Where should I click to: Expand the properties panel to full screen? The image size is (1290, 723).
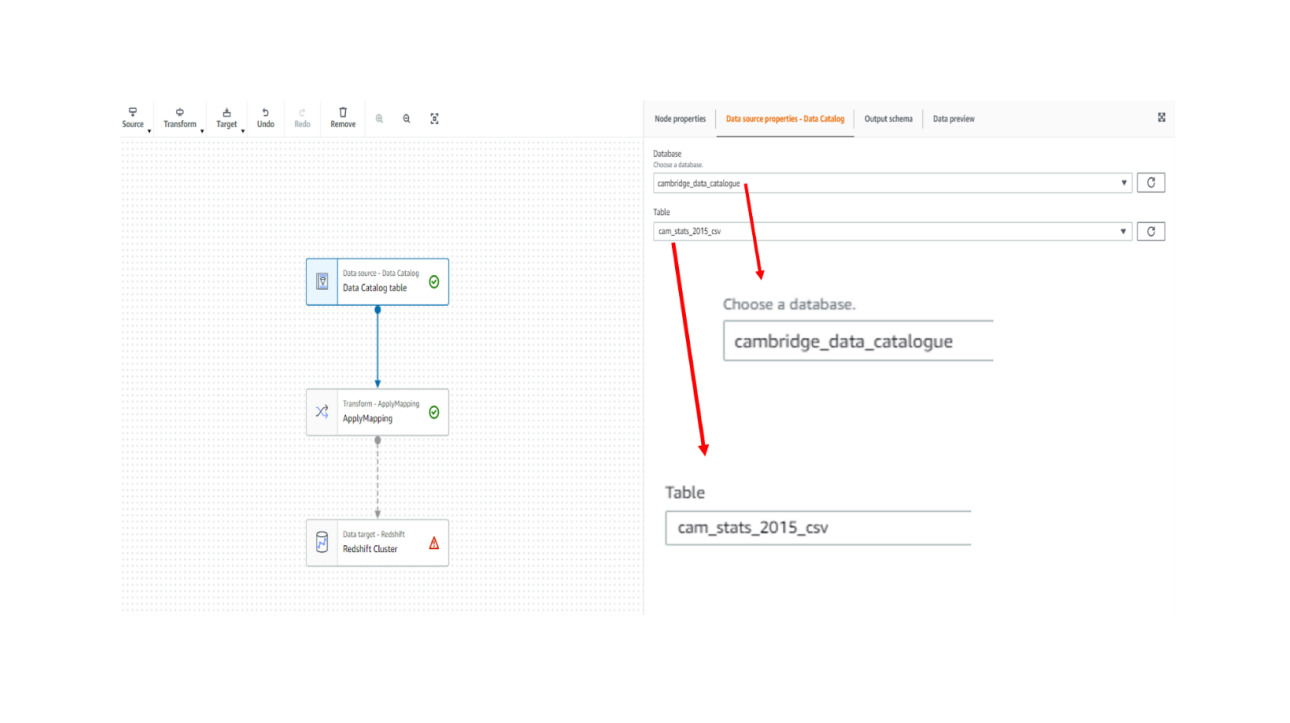coord(1161,117)
